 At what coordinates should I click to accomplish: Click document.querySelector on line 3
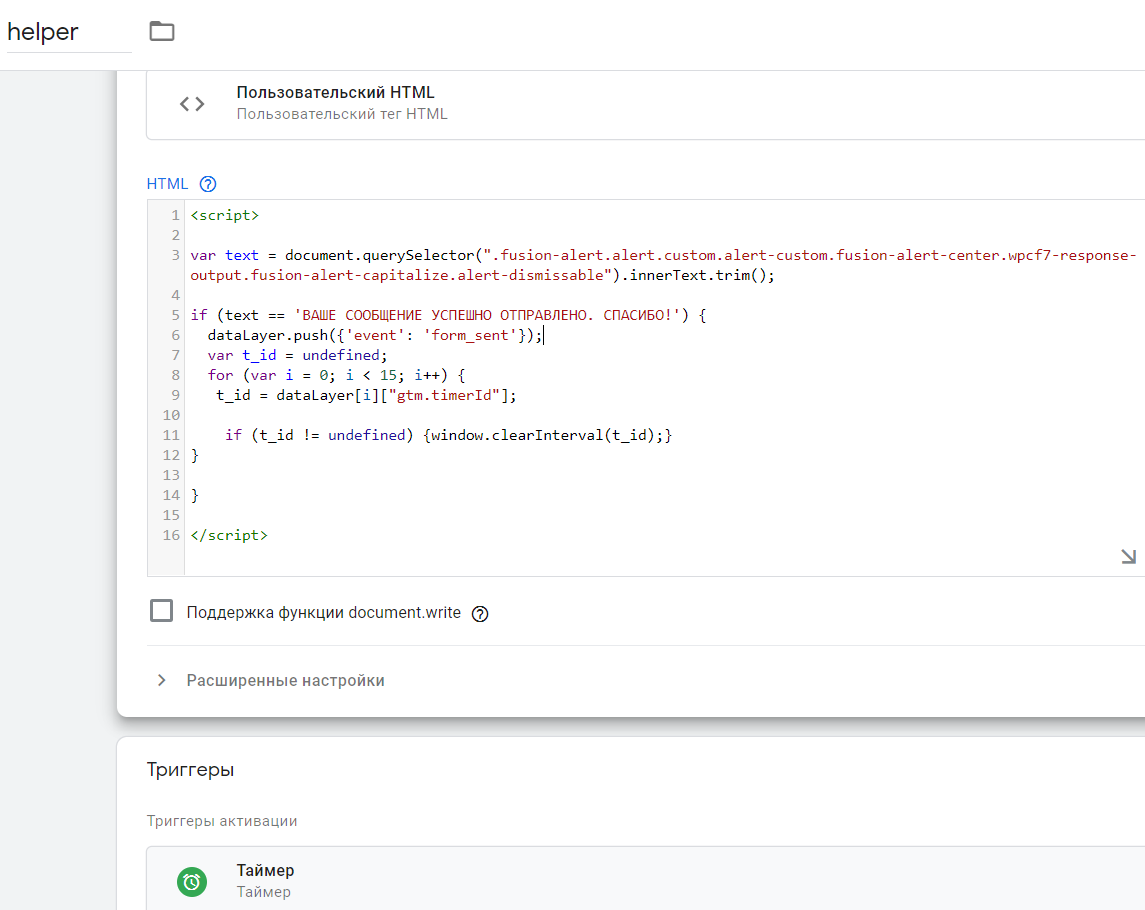tap(378, 255)
